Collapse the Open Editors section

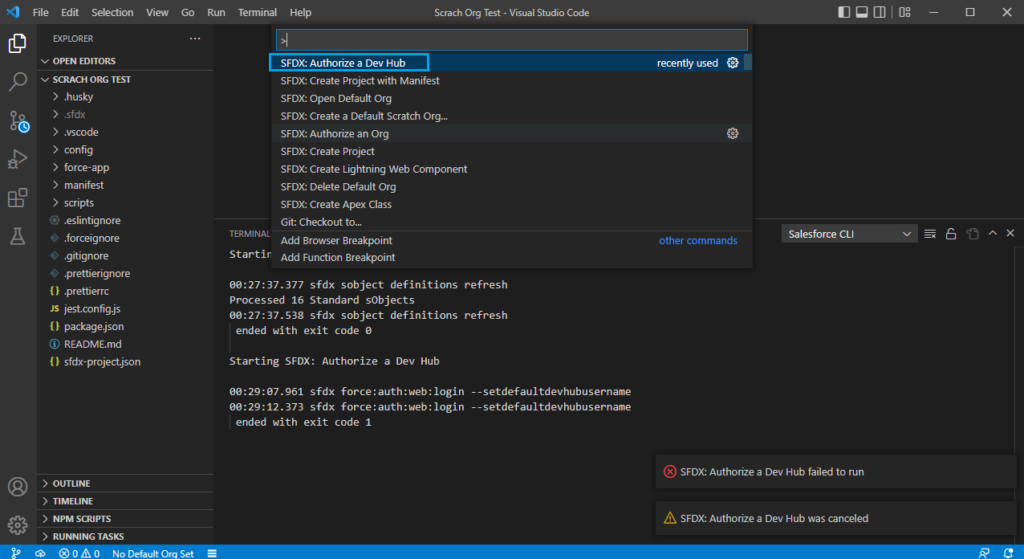pos(125,61)
